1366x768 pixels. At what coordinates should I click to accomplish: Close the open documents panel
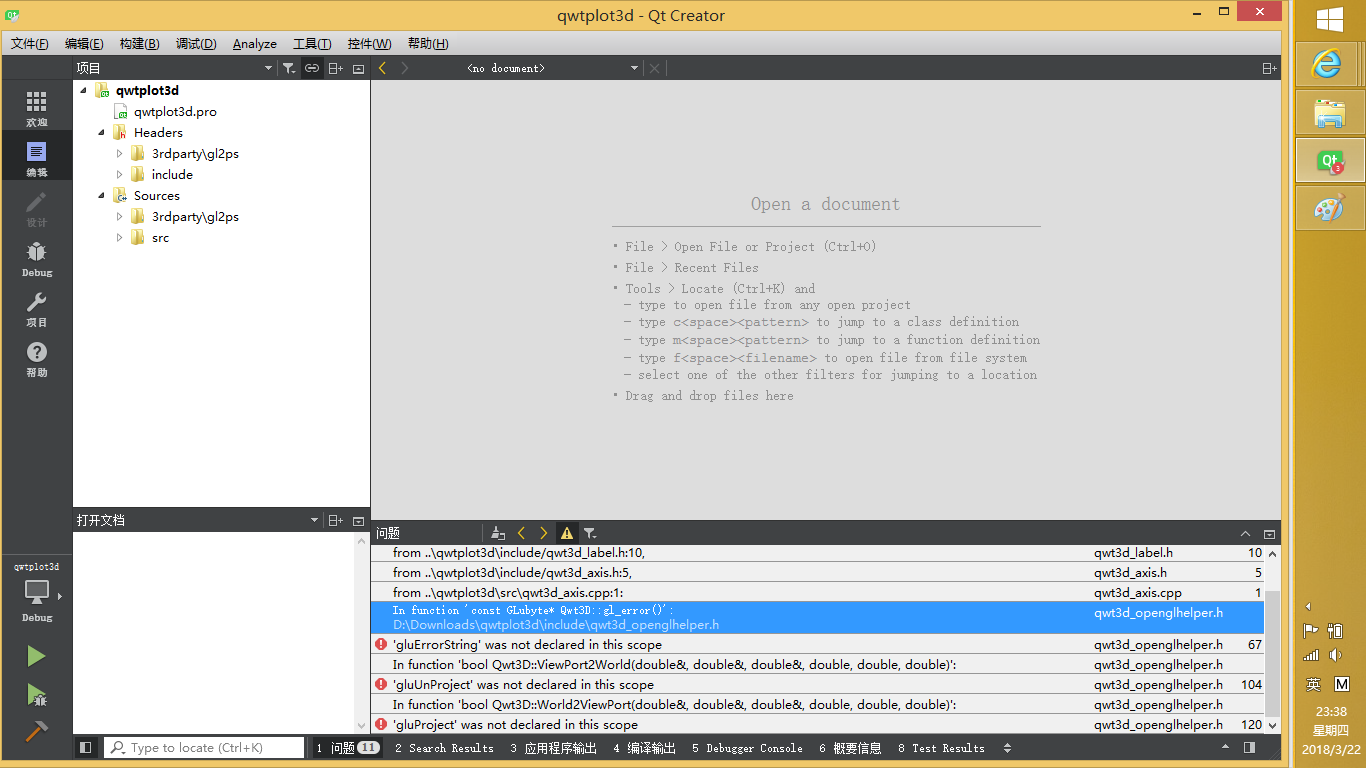[x=358, y=520]
